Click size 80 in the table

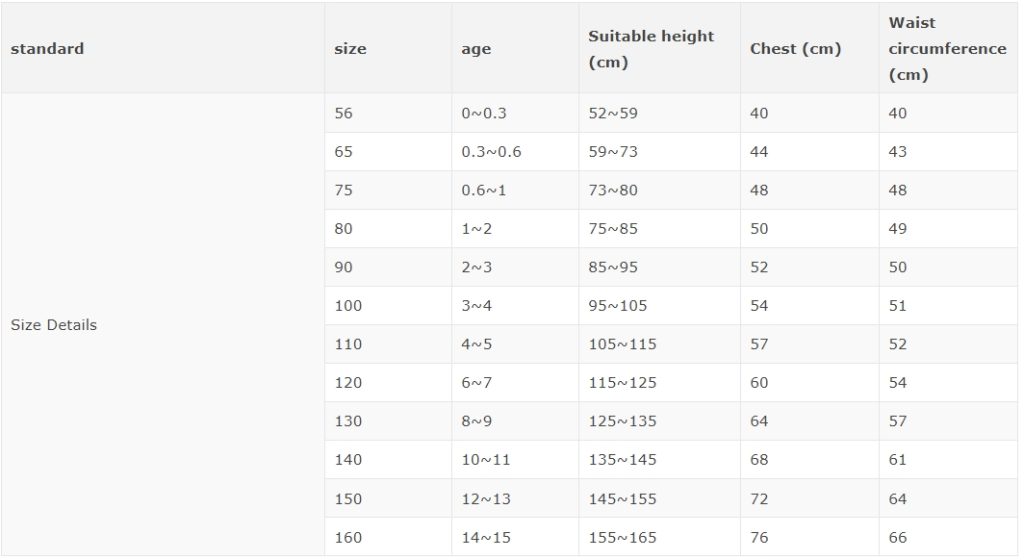click(x=388, y=228)
